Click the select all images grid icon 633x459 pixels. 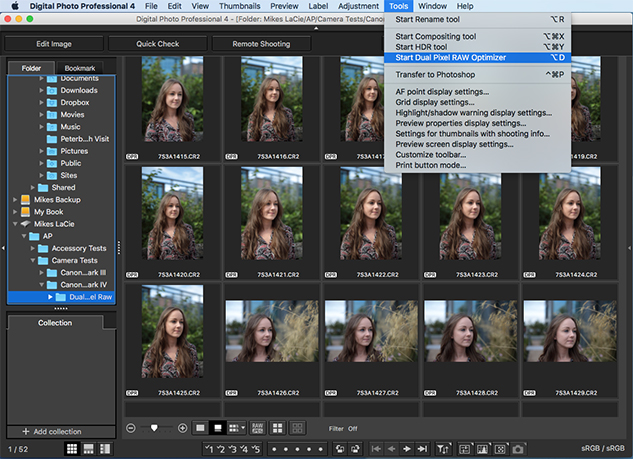point(277,428)
